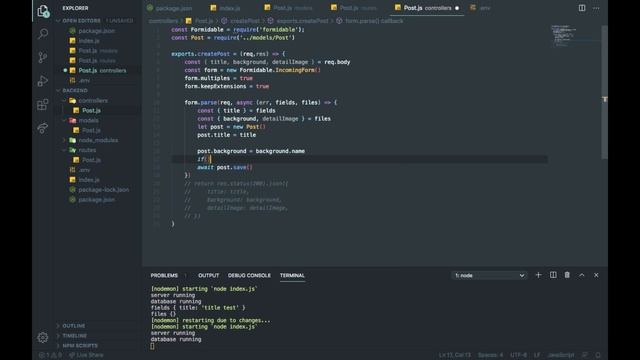
Task: Open Post.js models in the Open Editors list
Action: tap(98, 51)
